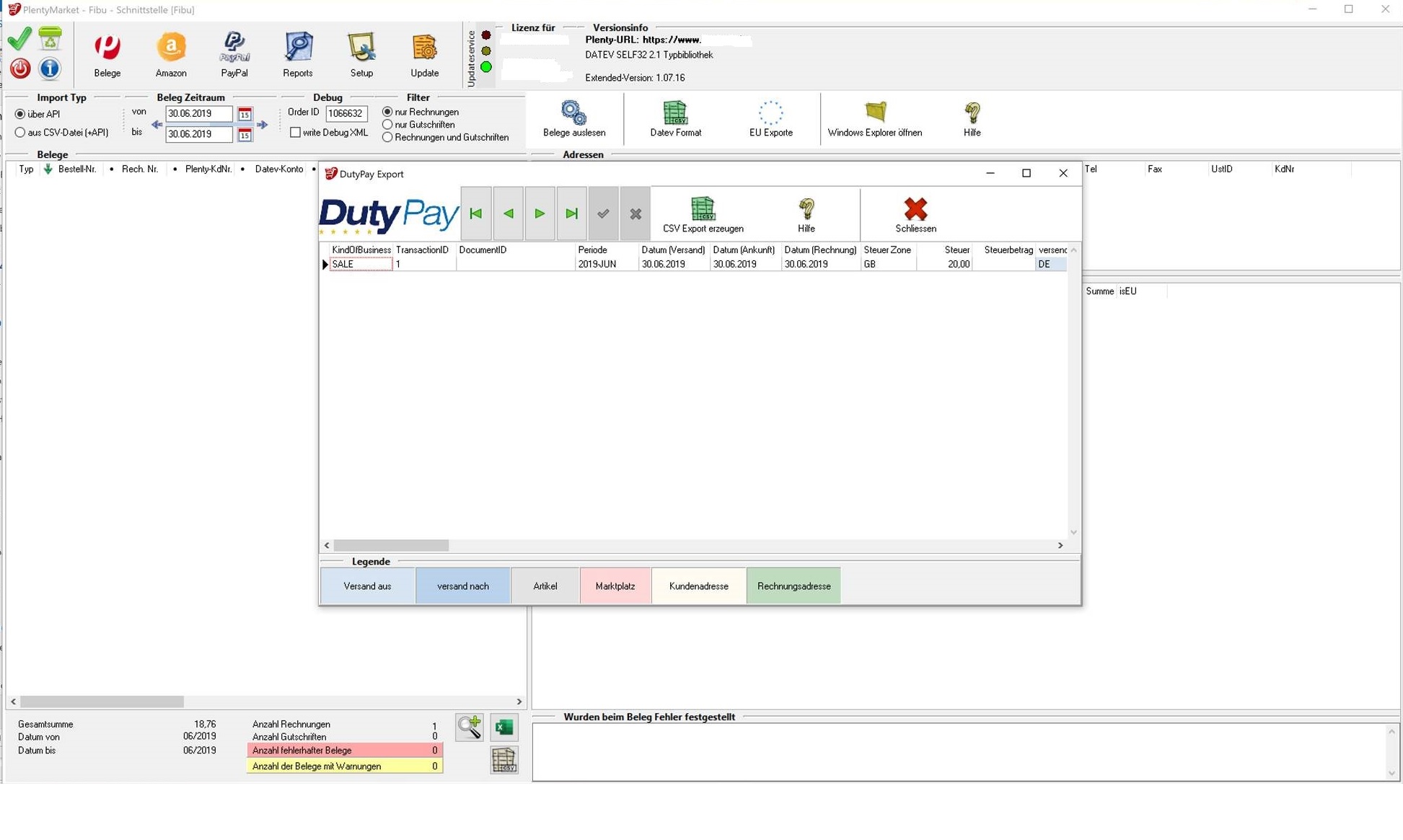The width and height of the screenshot is (1403, 840).
Task: Open calendar picker for the von date
Action: pos(245,114)
